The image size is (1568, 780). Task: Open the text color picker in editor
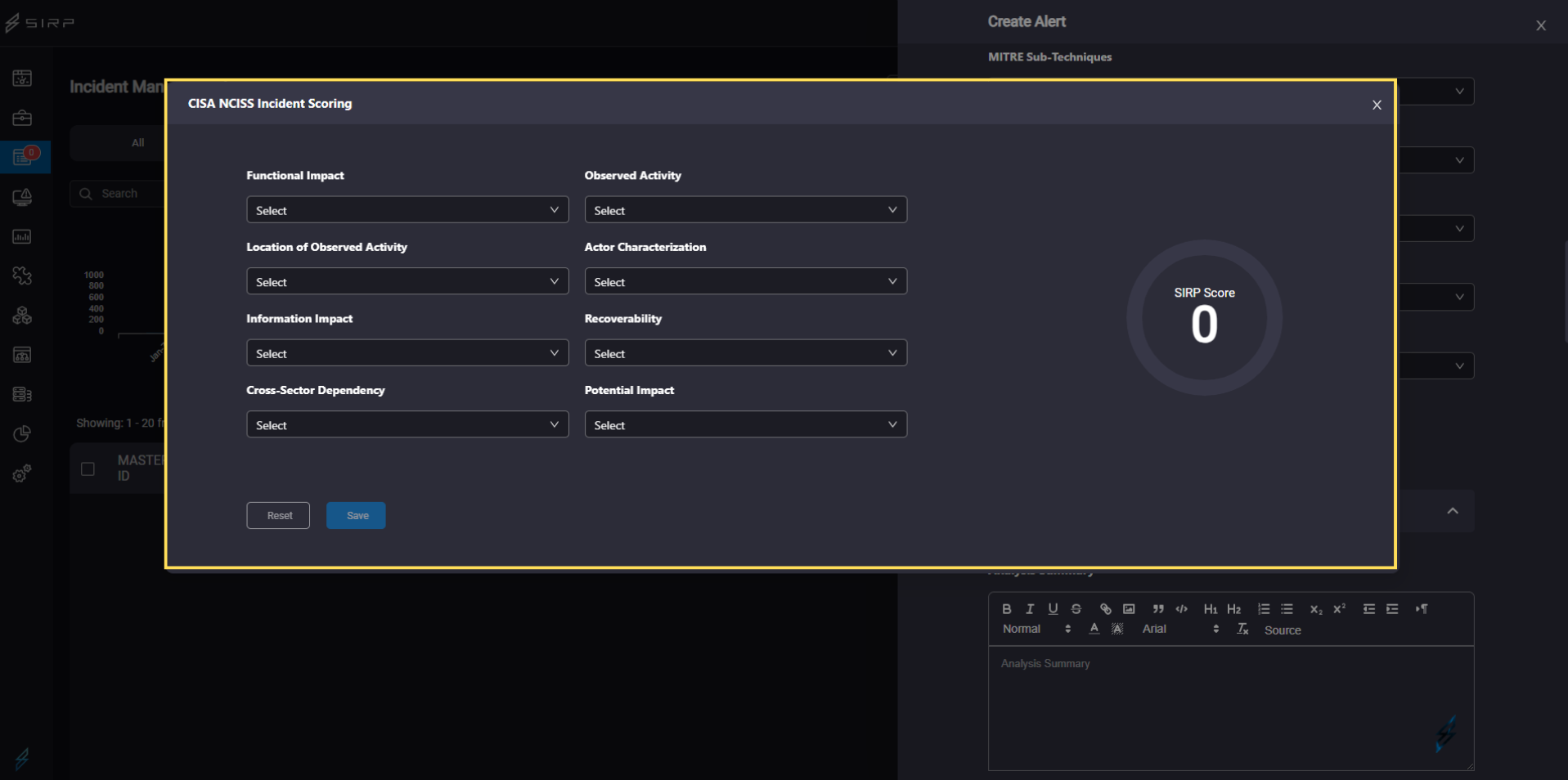coord(1094,629)
